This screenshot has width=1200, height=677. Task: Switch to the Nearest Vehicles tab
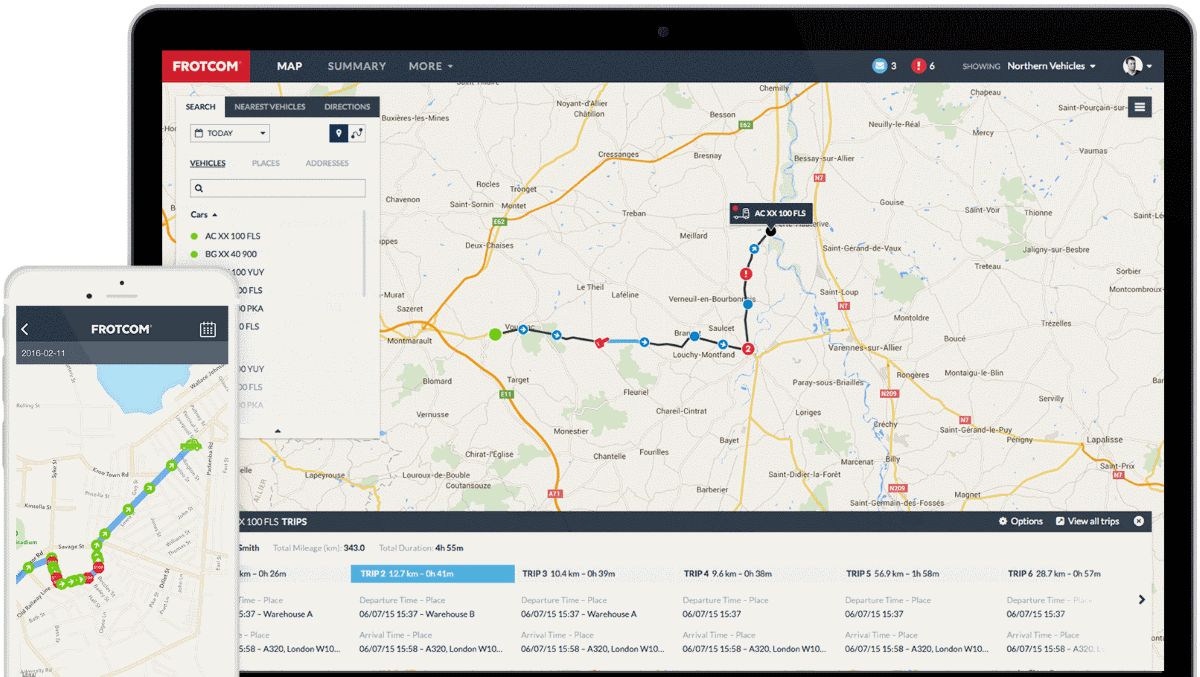tap(270, 106)
